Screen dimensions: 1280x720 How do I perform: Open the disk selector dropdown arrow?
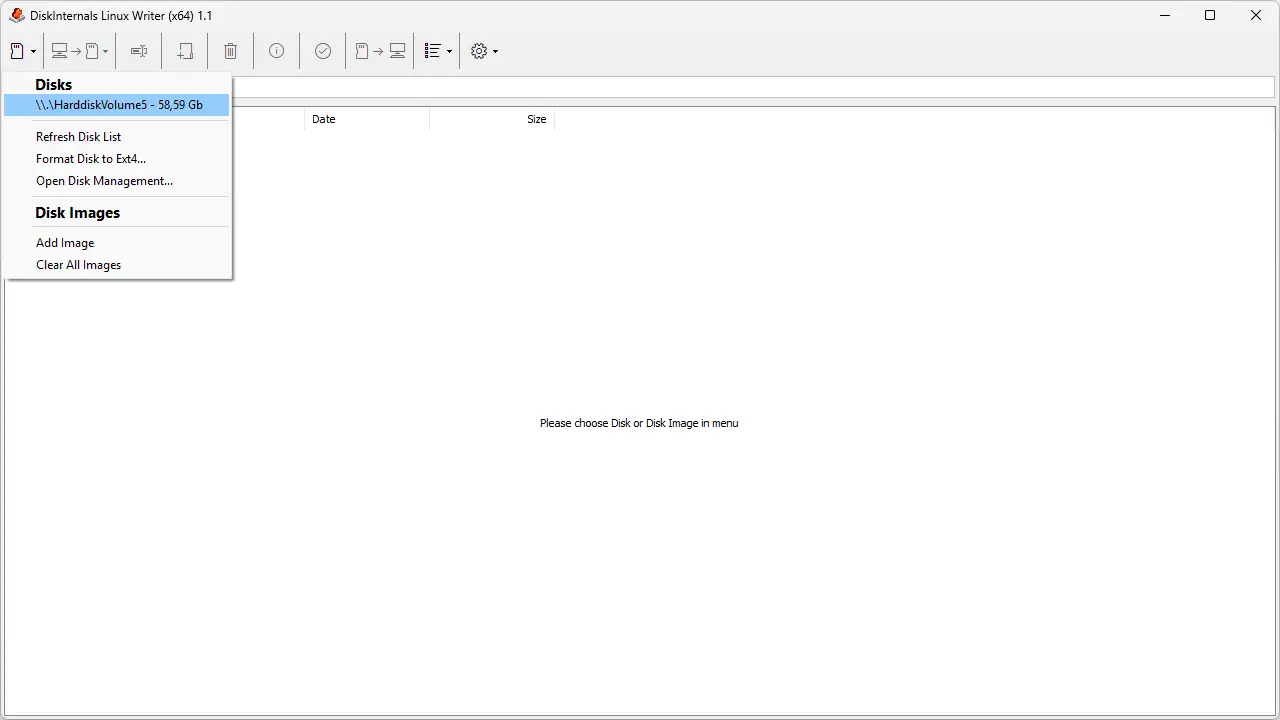[33, 51]
